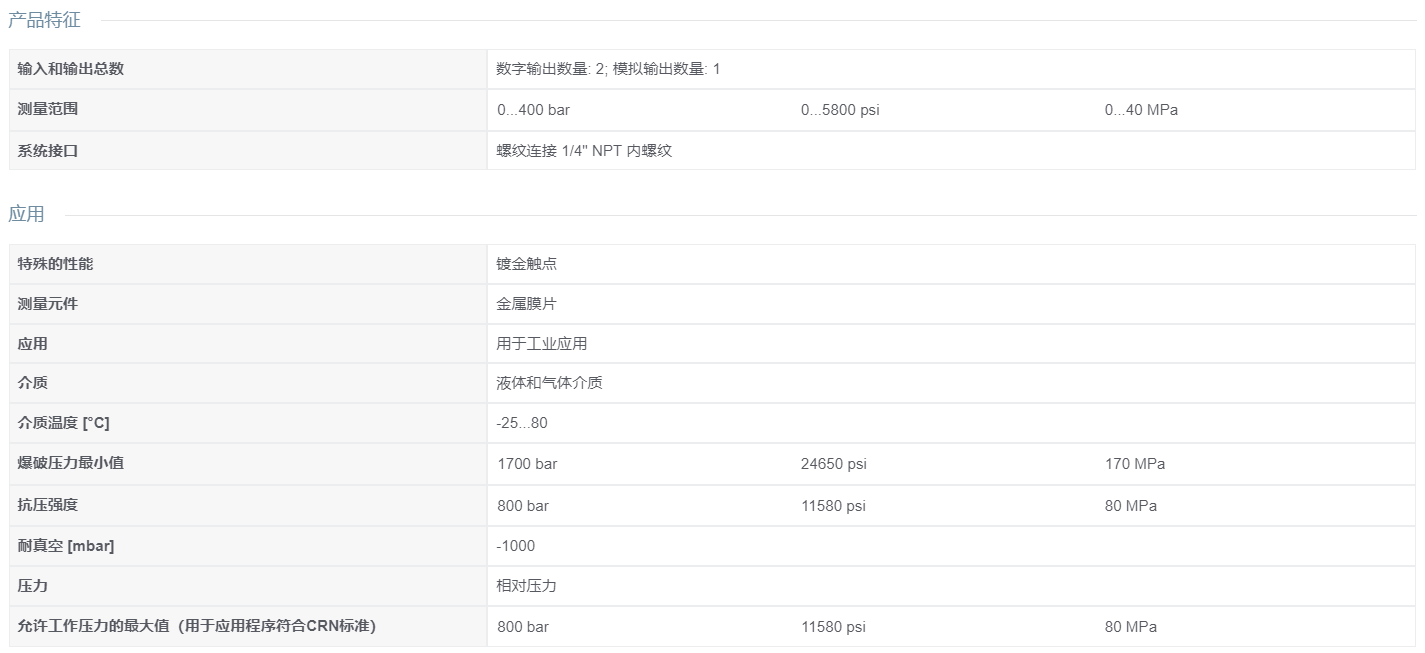
Task: Click the 170 MPa value
Action: (x=1135, y=464)
